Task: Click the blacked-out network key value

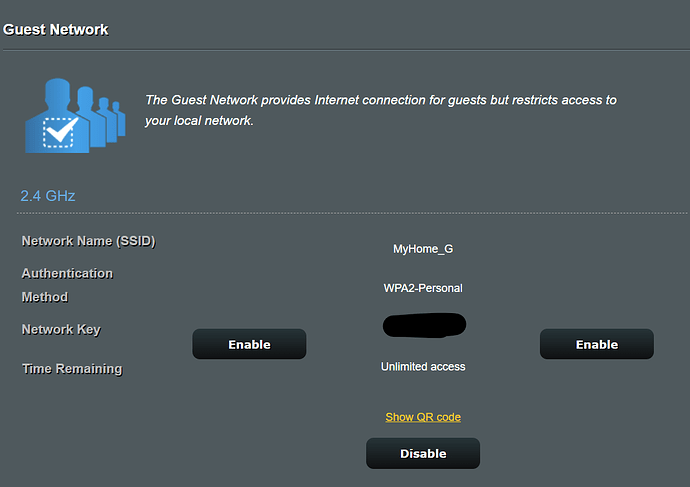Action: [x=424, y=325]
